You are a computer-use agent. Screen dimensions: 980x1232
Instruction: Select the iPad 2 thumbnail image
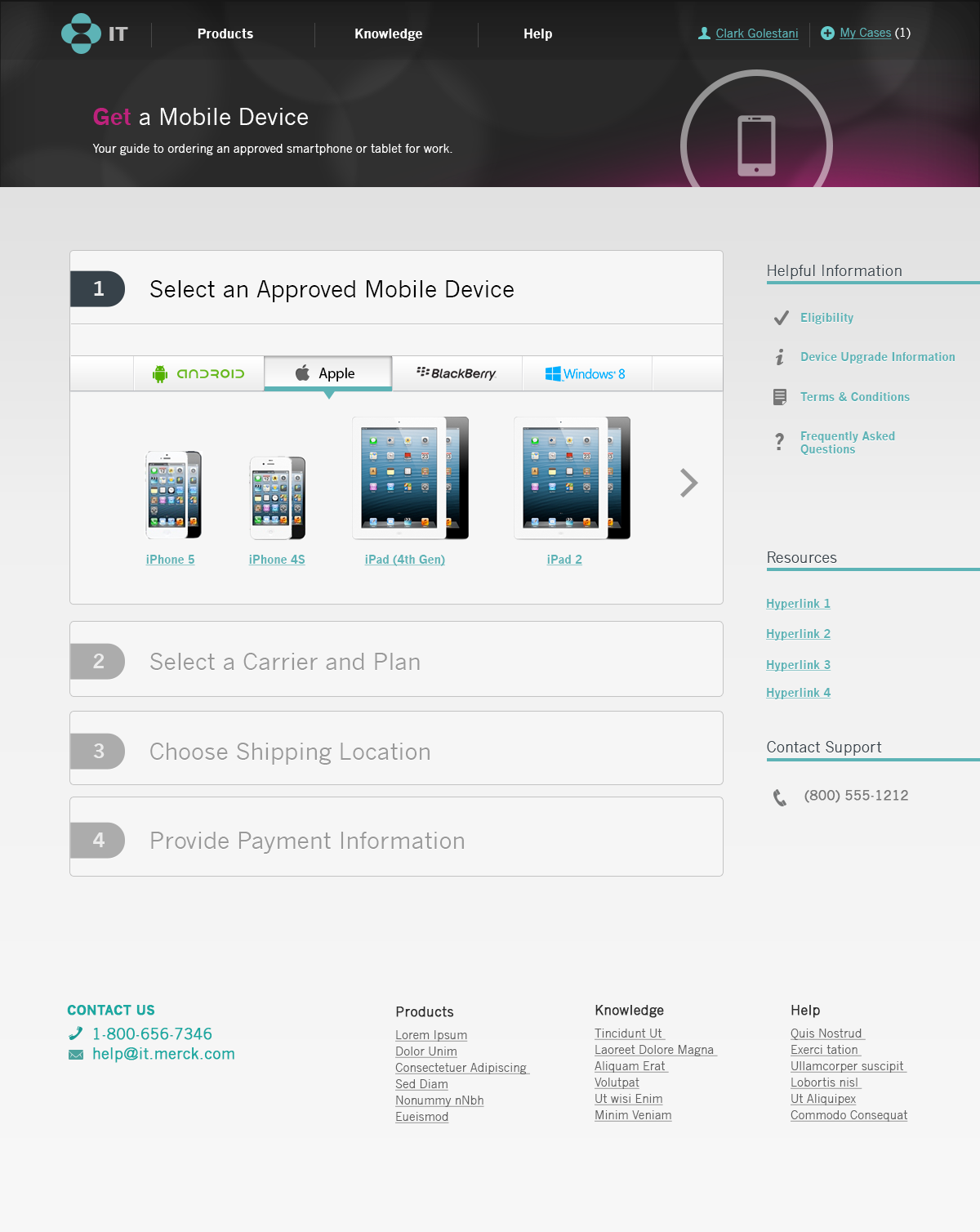572,478
